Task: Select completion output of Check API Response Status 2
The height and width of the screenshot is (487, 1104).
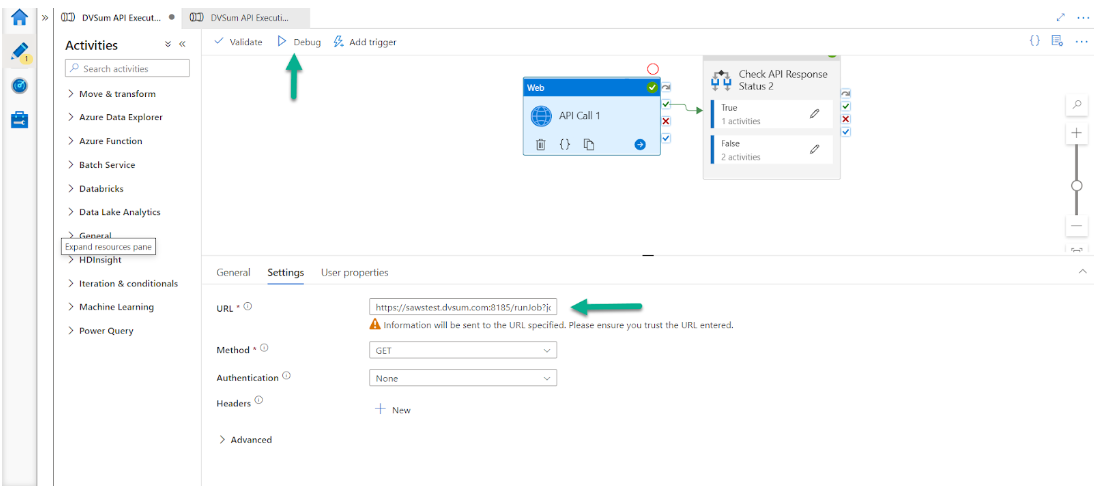Action: [x=846, y=132]
